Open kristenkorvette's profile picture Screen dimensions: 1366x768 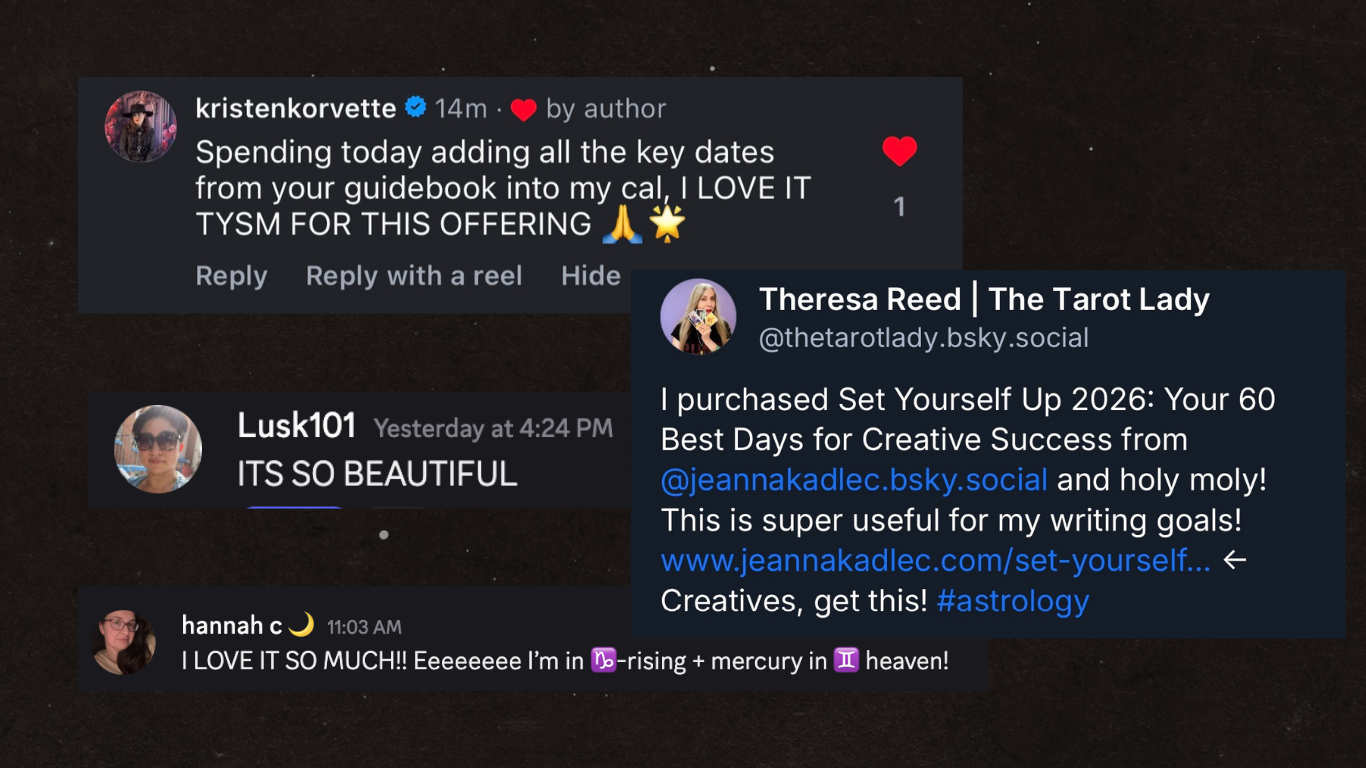[x=141, y=127]
